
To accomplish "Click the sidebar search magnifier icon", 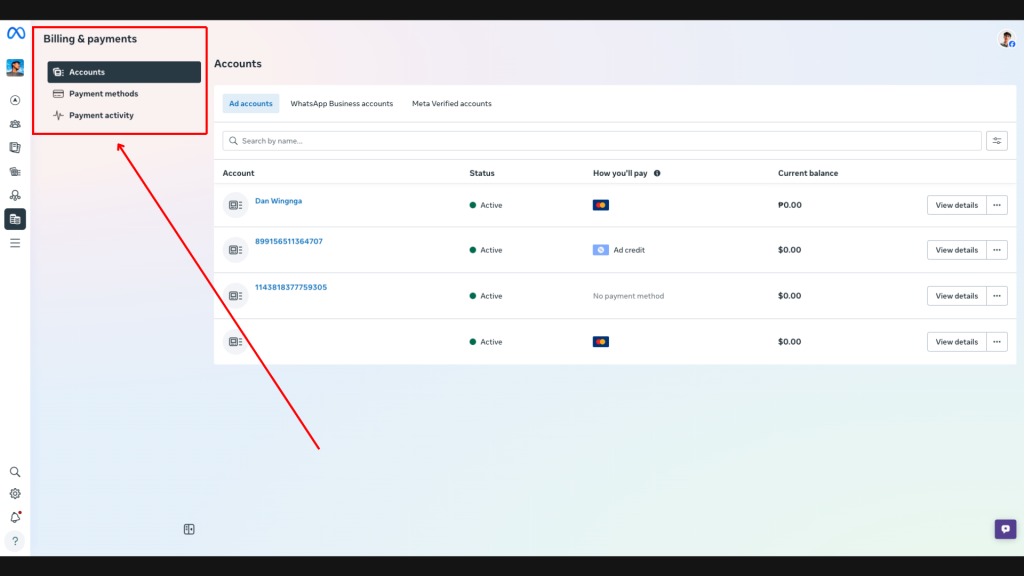I will tap(15, 472).
